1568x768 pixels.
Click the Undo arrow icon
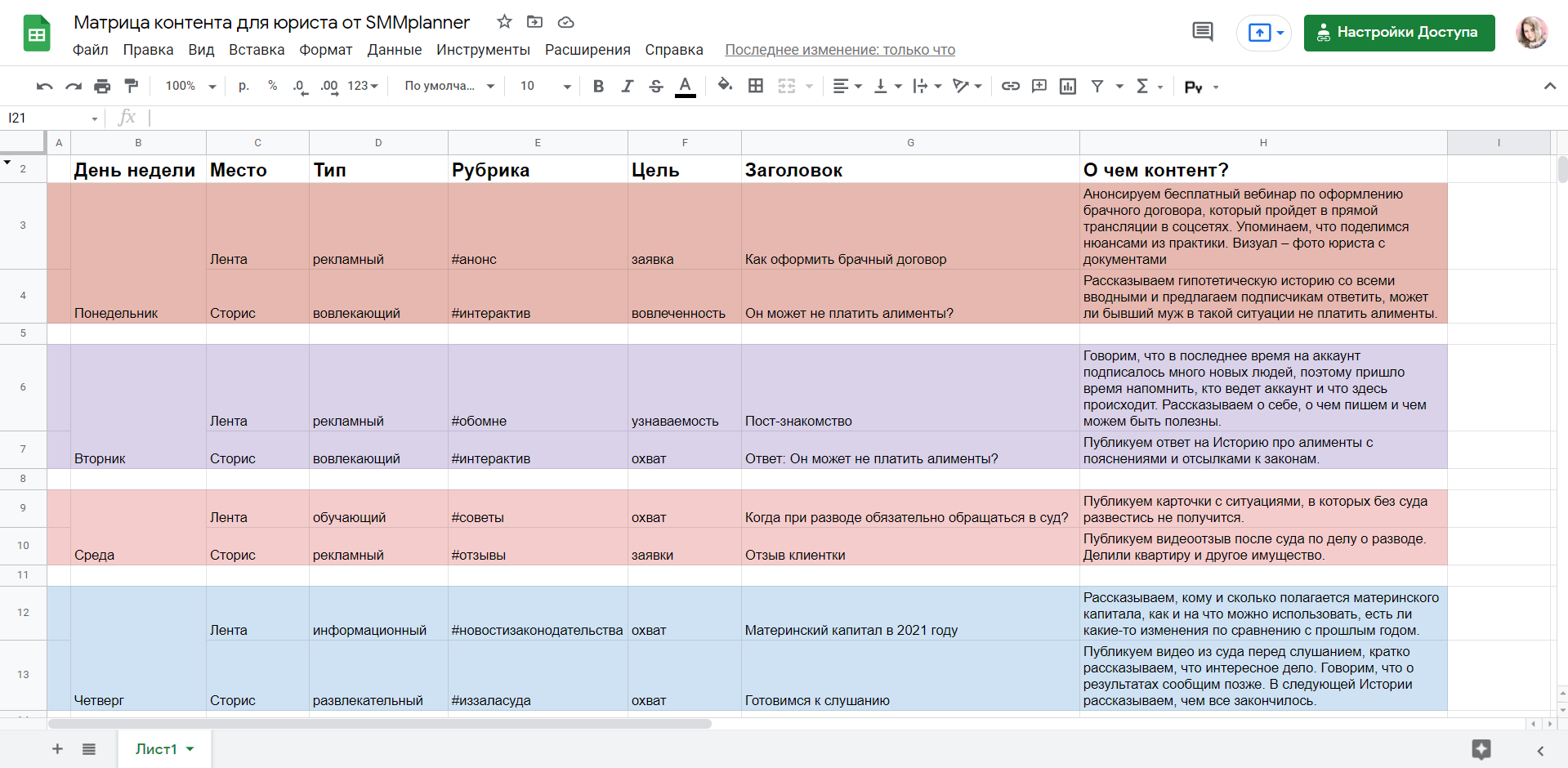tap(45, 86)
